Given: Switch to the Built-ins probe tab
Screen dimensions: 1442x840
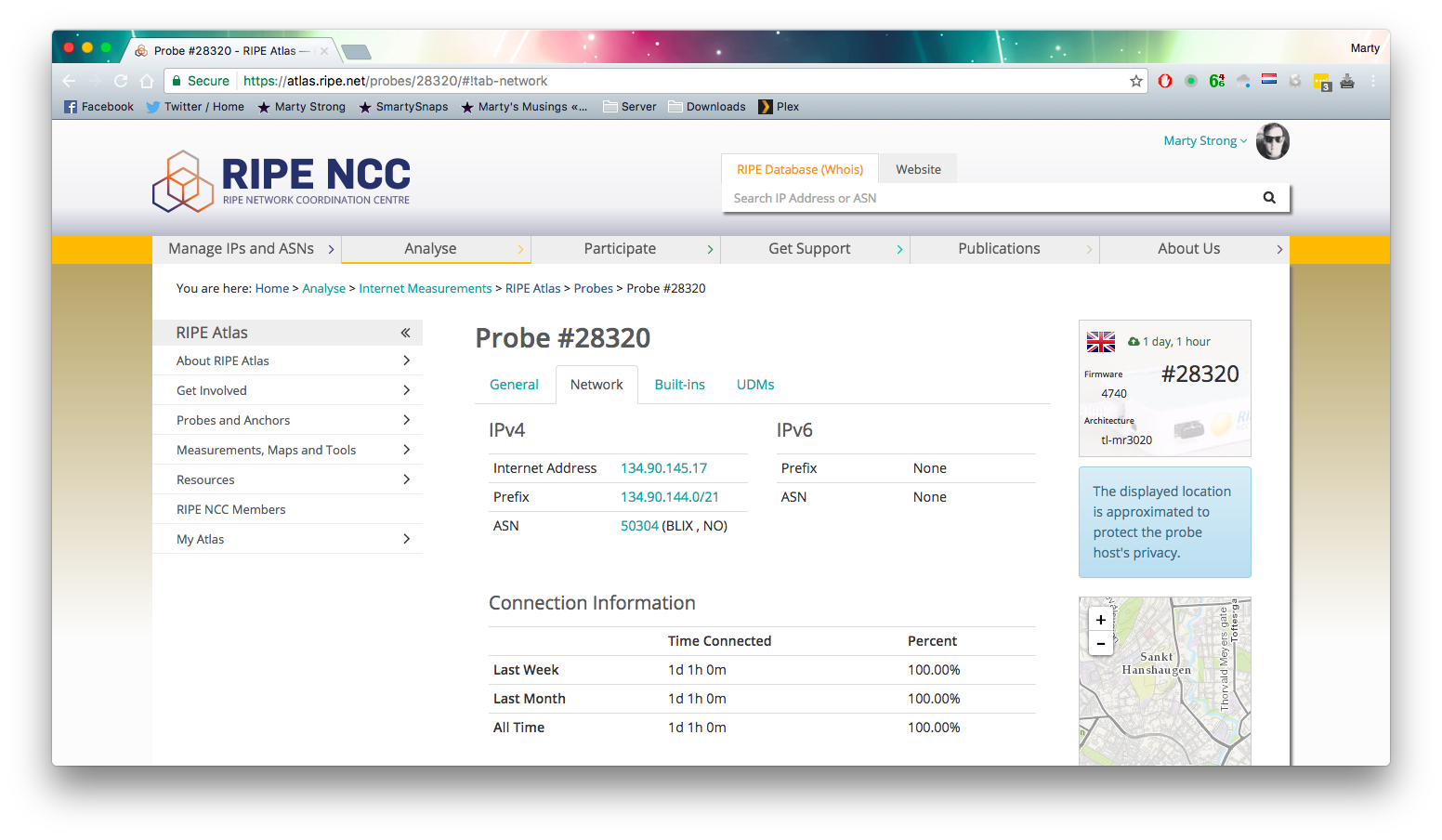Looking at the screenshot, I should click(679, 385).
